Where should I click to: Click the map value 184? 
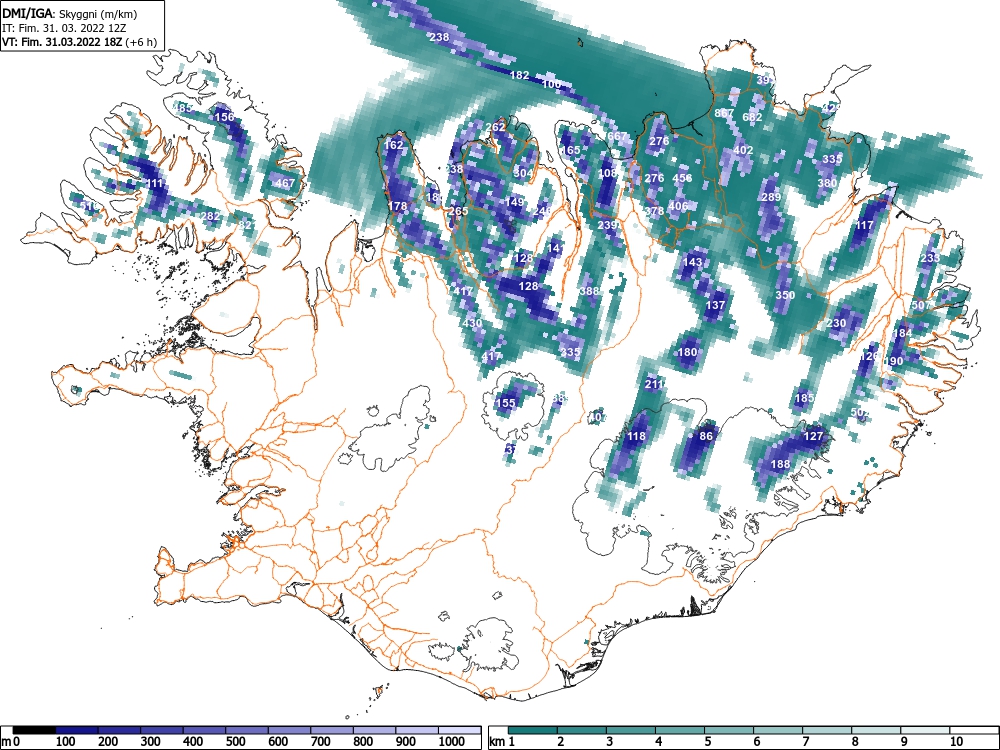click(902, 333)
